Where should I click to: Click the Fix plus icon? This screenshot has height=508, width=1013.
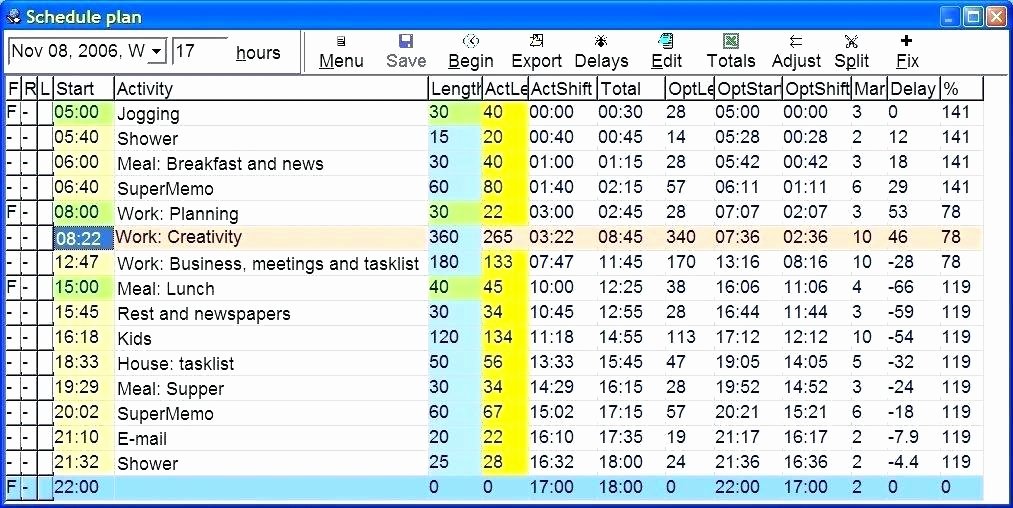coord(906,41)
